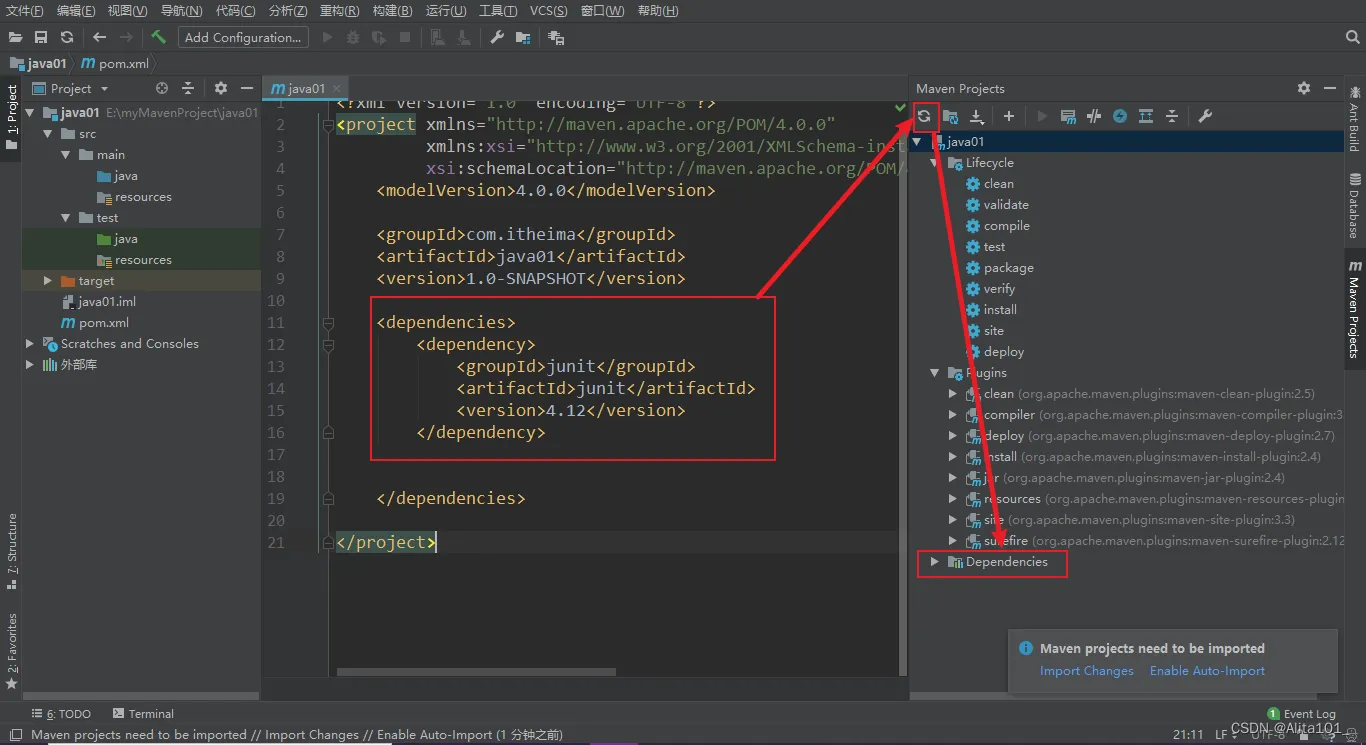This screenshot has height=745, width=1366.
Task: Click Add Configuration button
Action: pyautogui.click(x=243, y=37)
